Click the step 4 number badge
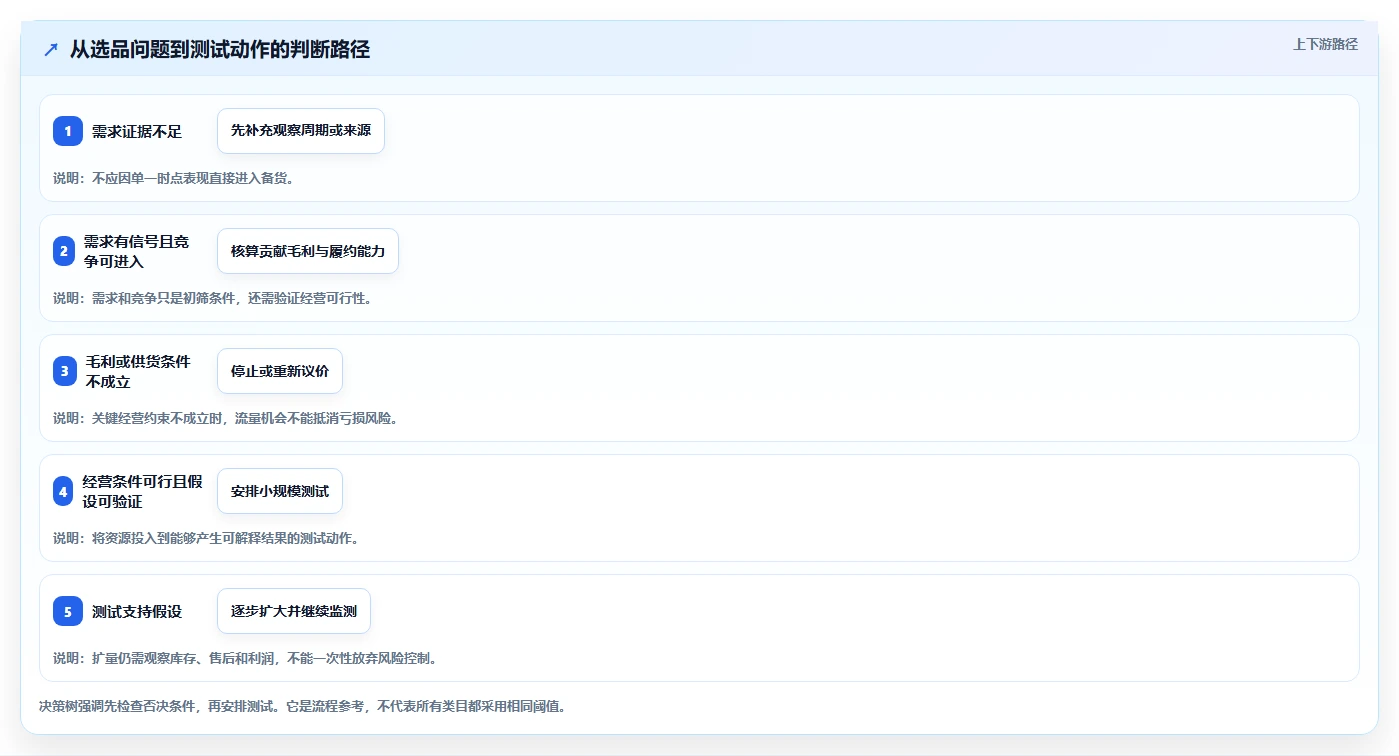The width and height of the screenshot is (1399, 756). pos(63,491)
